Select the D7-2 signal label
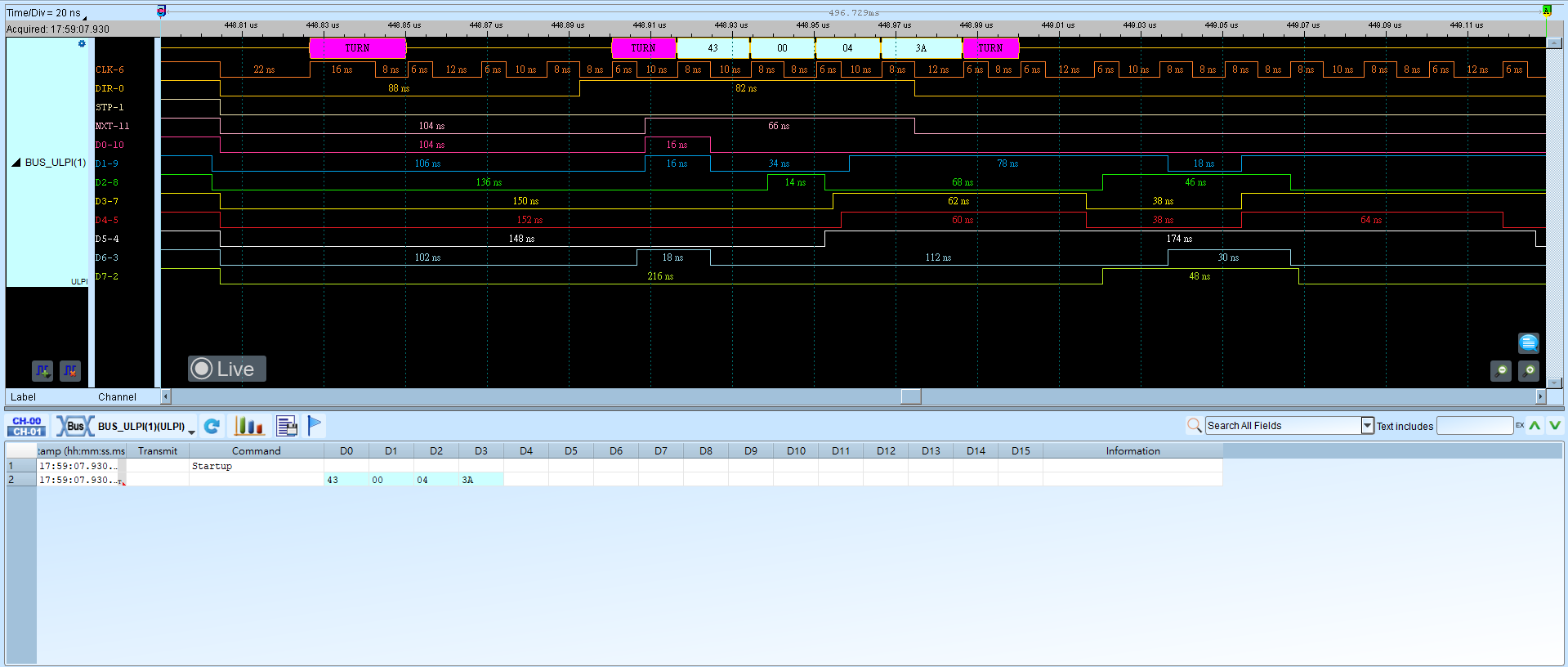The image size is (1568, 667). click(106, 276)
